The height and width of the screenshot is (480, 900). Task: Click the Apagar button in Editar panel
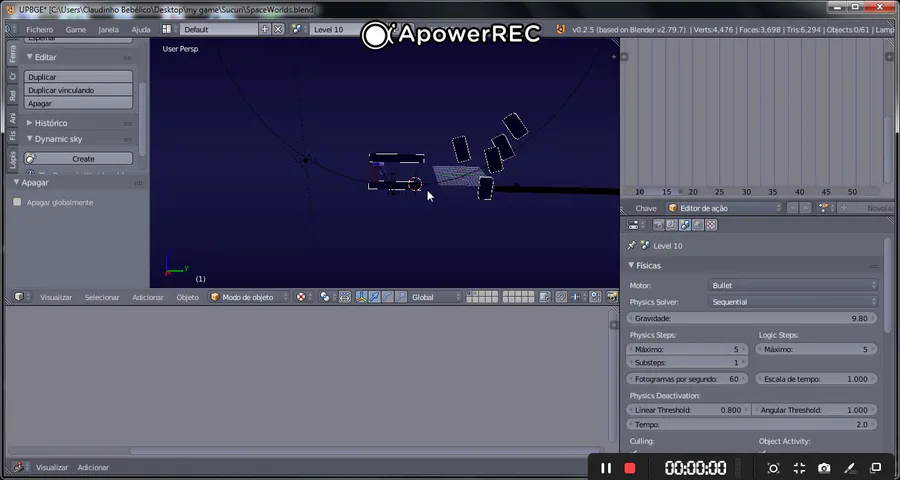(x=78, y=103)
